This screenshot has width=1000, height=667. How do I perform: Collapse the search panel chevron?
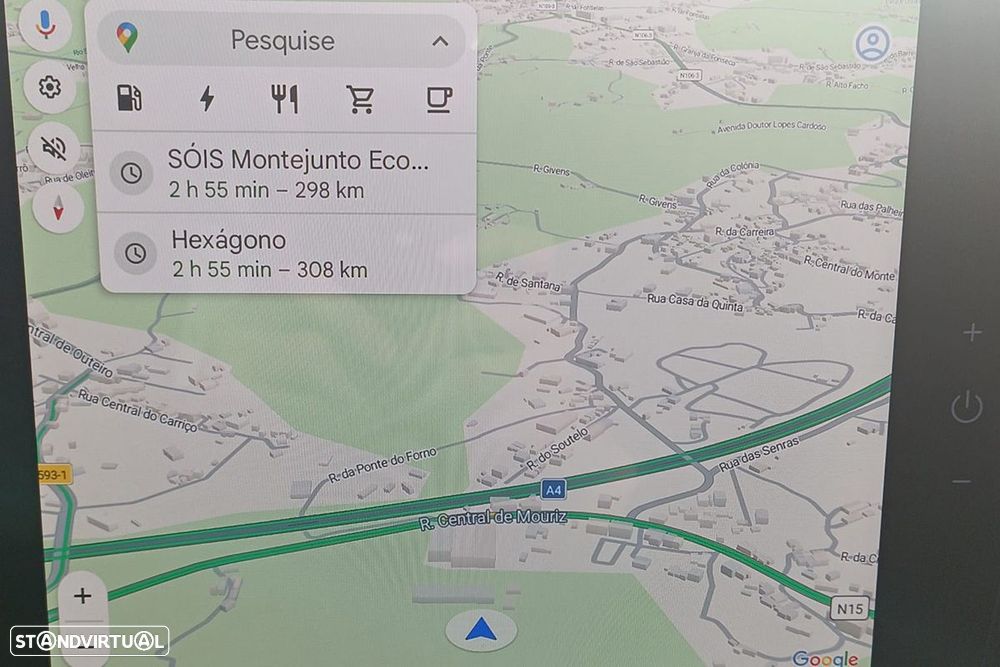[x=440, y=42]
